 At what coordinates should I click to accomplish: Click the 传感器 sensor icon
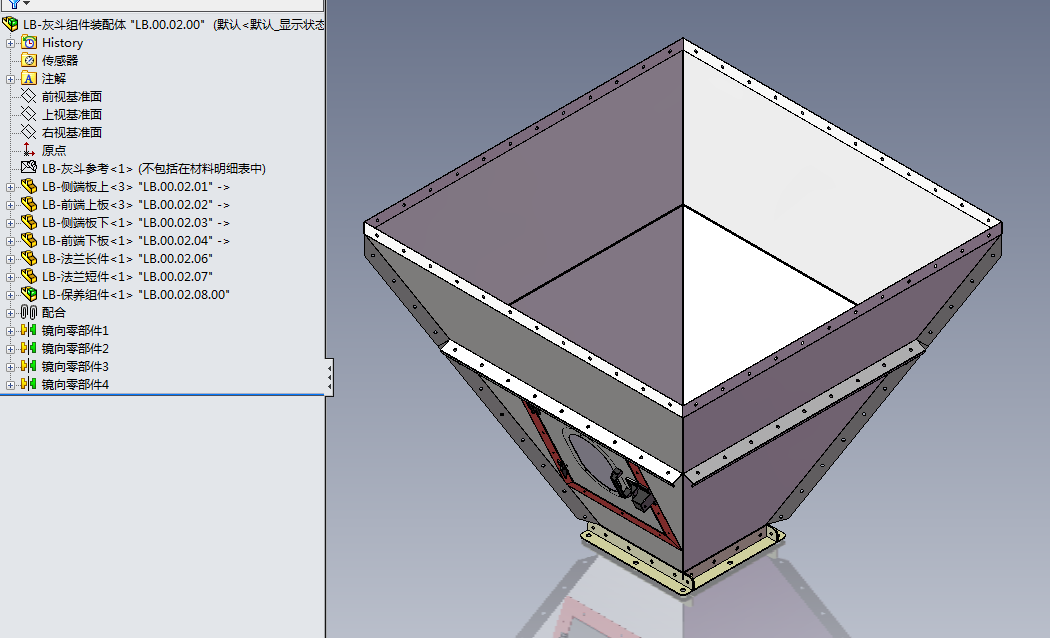(x=29, y=60)
